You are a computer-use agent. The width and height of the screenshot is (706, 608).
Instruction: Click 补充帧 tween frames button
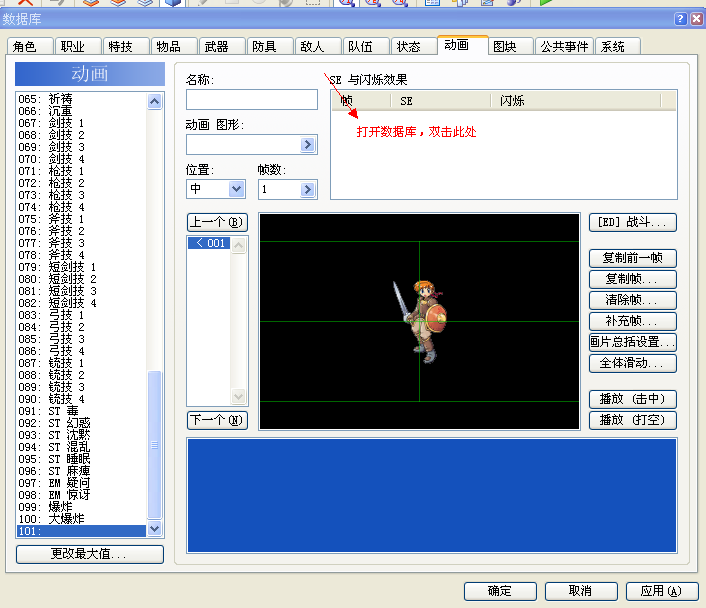[x=633, y=321]
